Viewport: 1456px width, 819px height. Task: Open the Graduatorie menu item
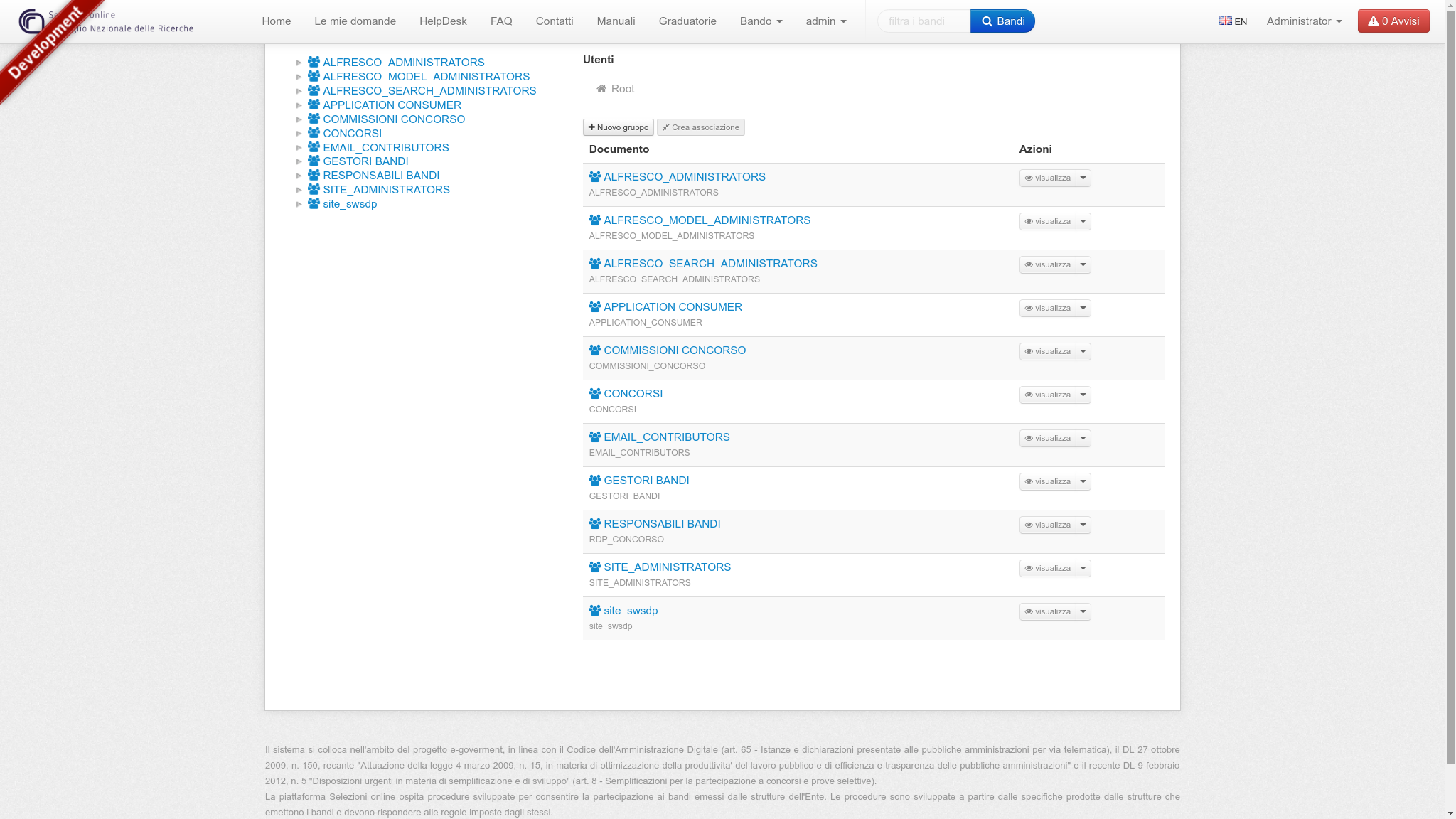tap(687, 21)
